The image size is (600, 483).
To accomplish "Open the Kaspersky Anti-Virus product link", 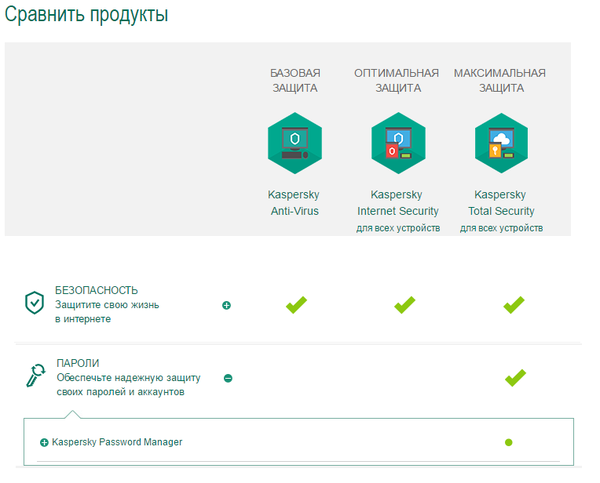I will click(294, 203).
